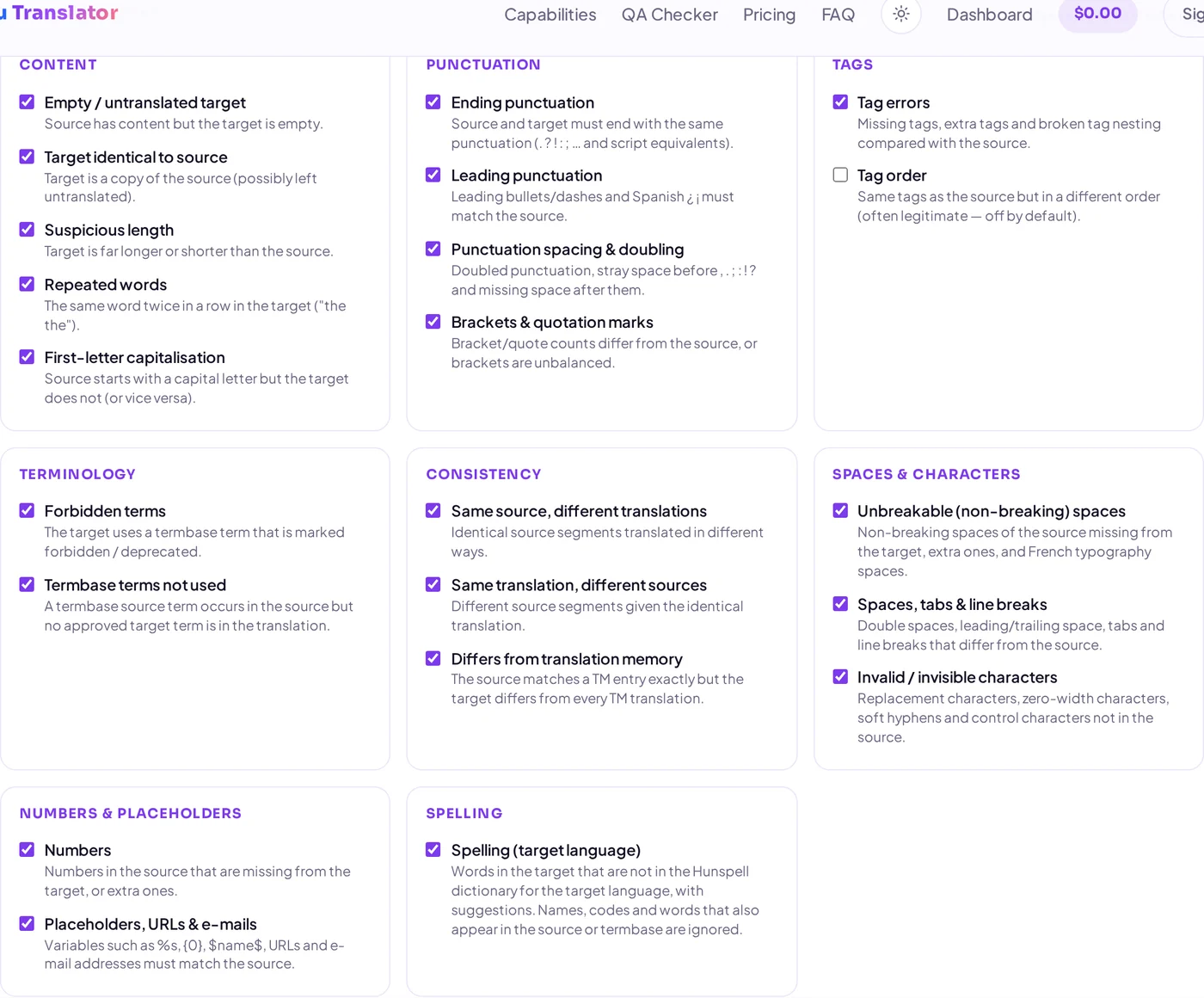1204x998 pixels.
Task: Click description starting 'Missing tags, extra tags'
Action: click(x=1009, y=133)
